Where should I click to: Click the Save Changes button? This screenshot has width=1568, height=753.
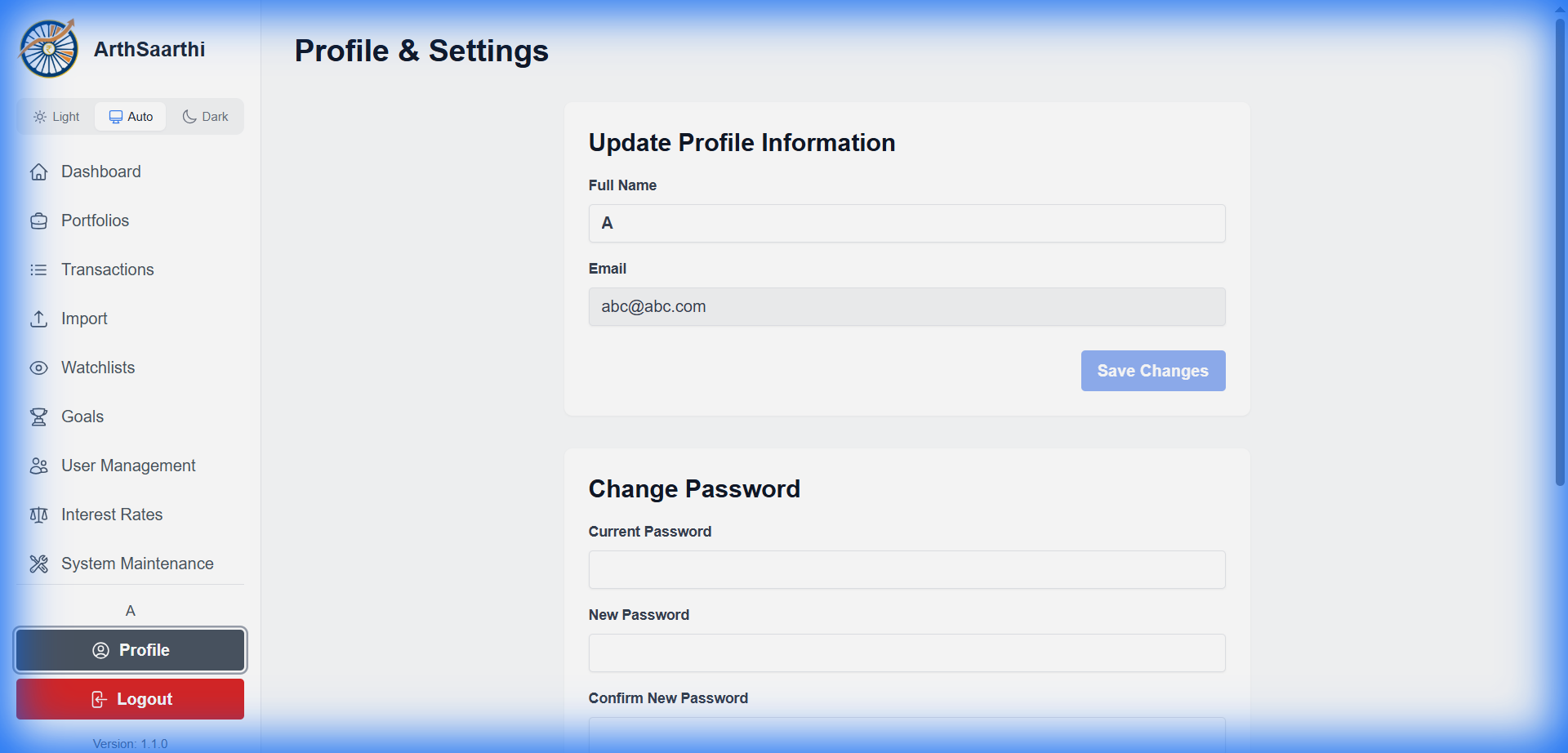coord(1152,370)
